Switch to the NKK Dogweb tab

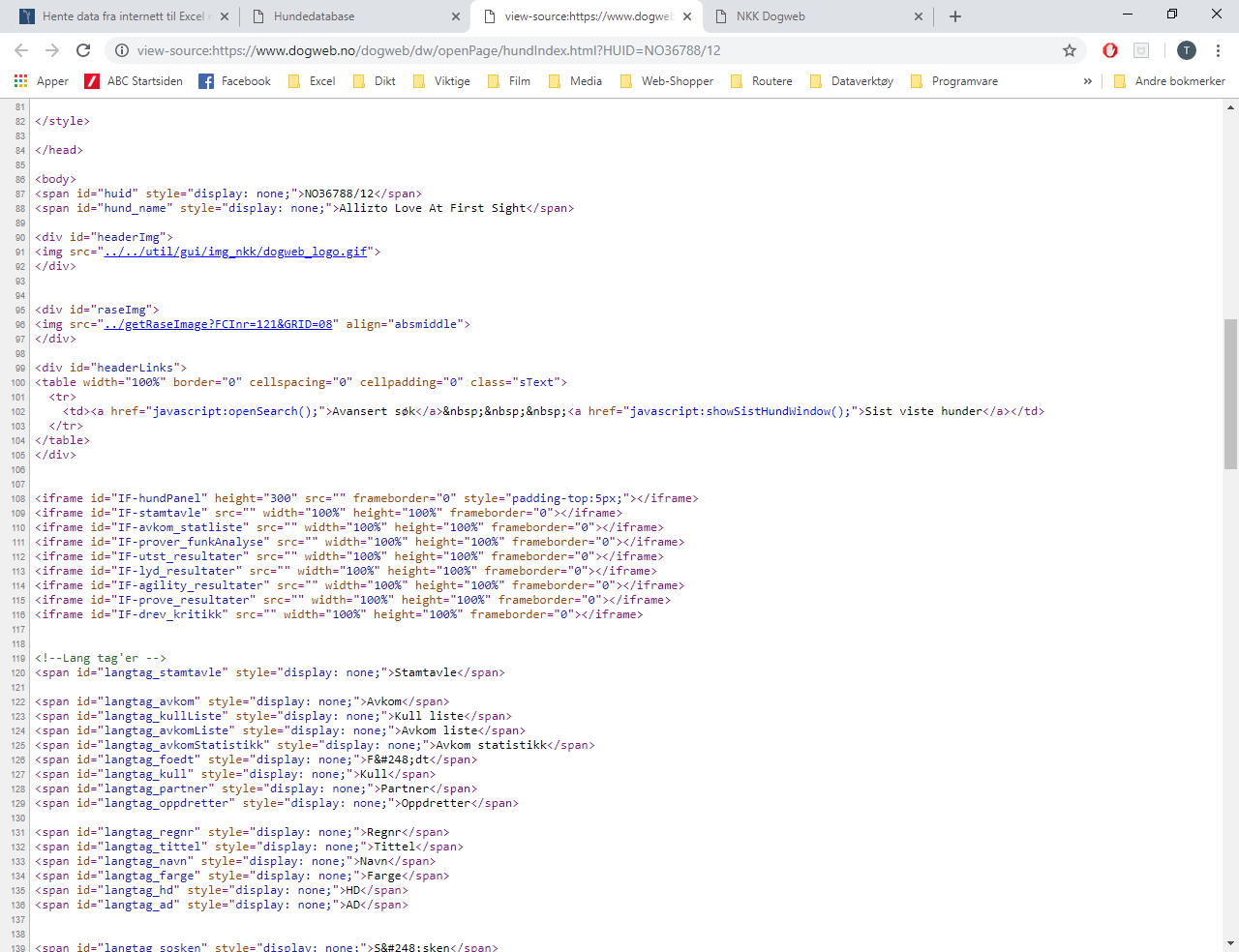click(816, 16)
